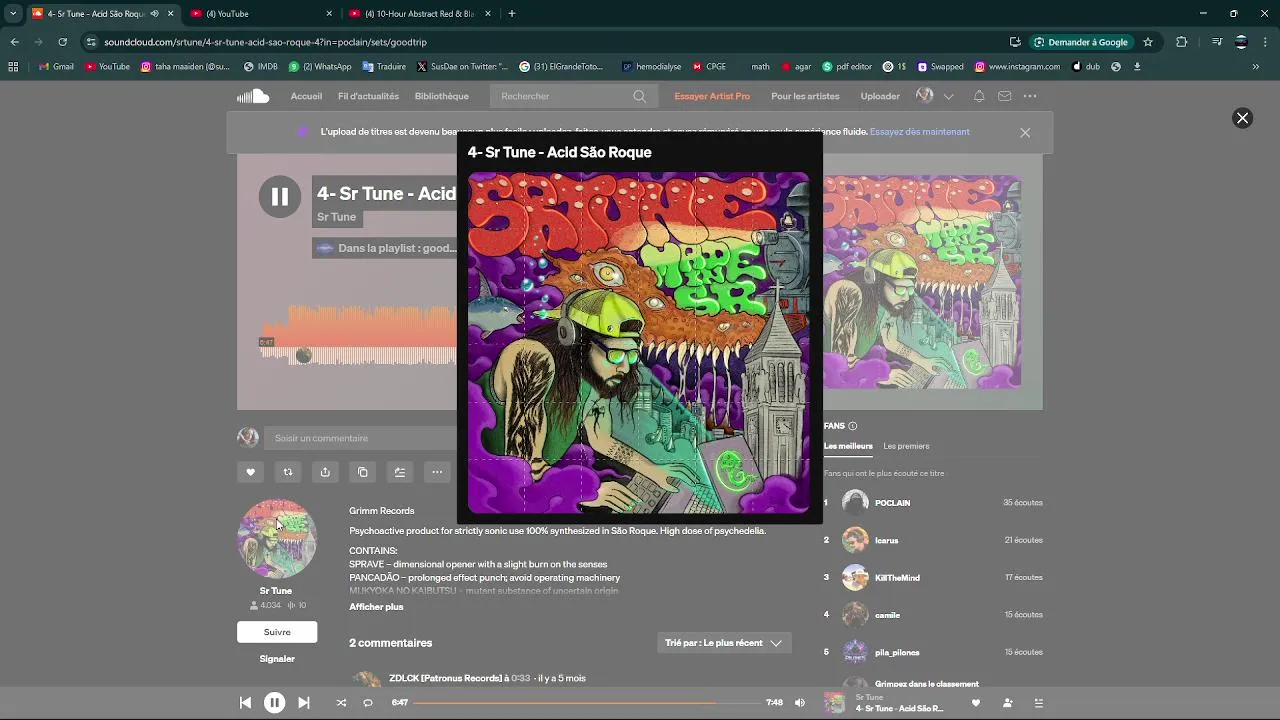Open header more options dots

point(1030,96)
